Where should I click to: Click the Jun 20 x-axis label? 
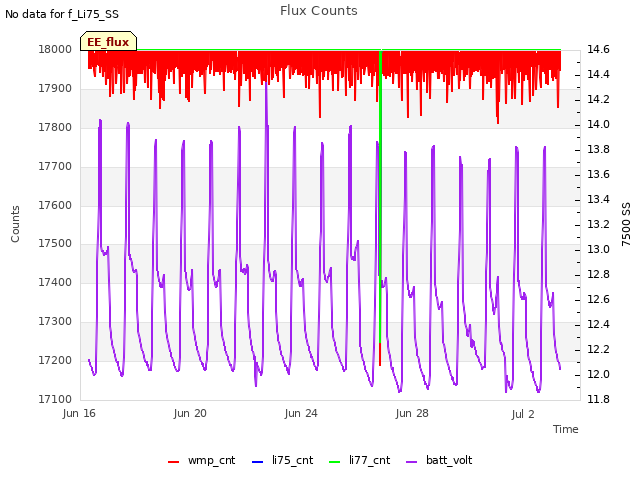190,413
